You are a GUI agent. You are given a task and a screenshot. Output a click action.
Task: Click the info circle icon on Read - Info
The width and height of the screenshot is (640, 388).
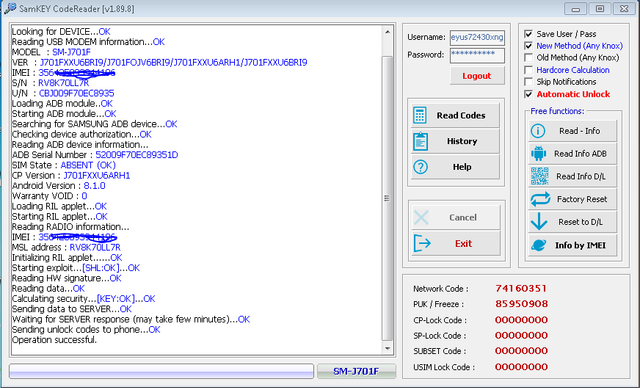point(538,131)
